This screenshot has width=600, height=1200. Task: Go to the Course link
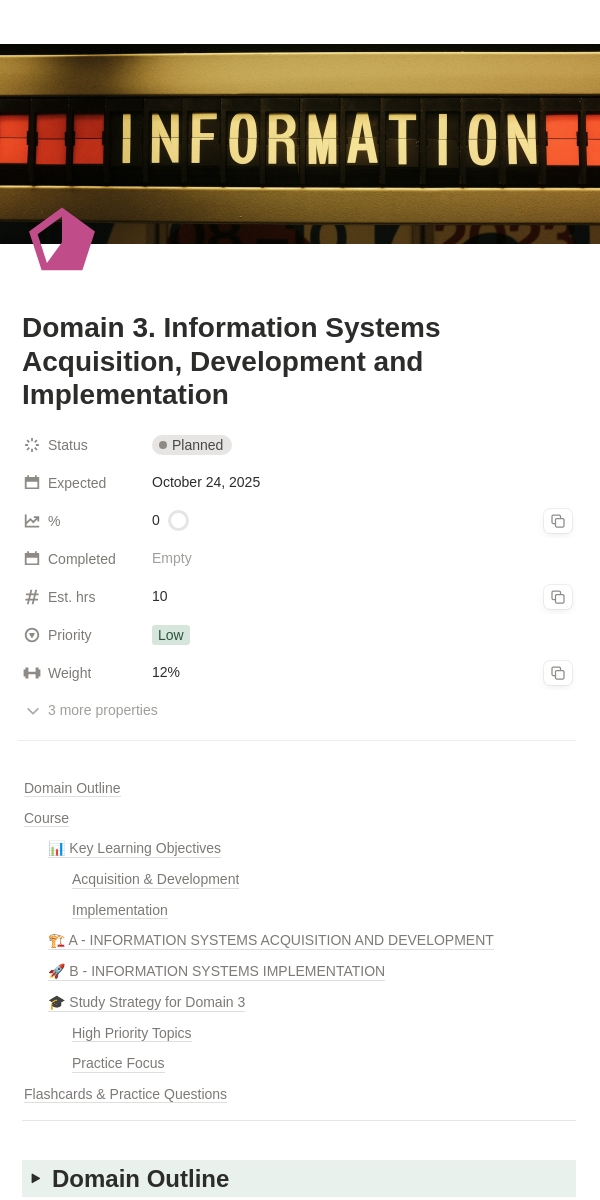(46, 818)
